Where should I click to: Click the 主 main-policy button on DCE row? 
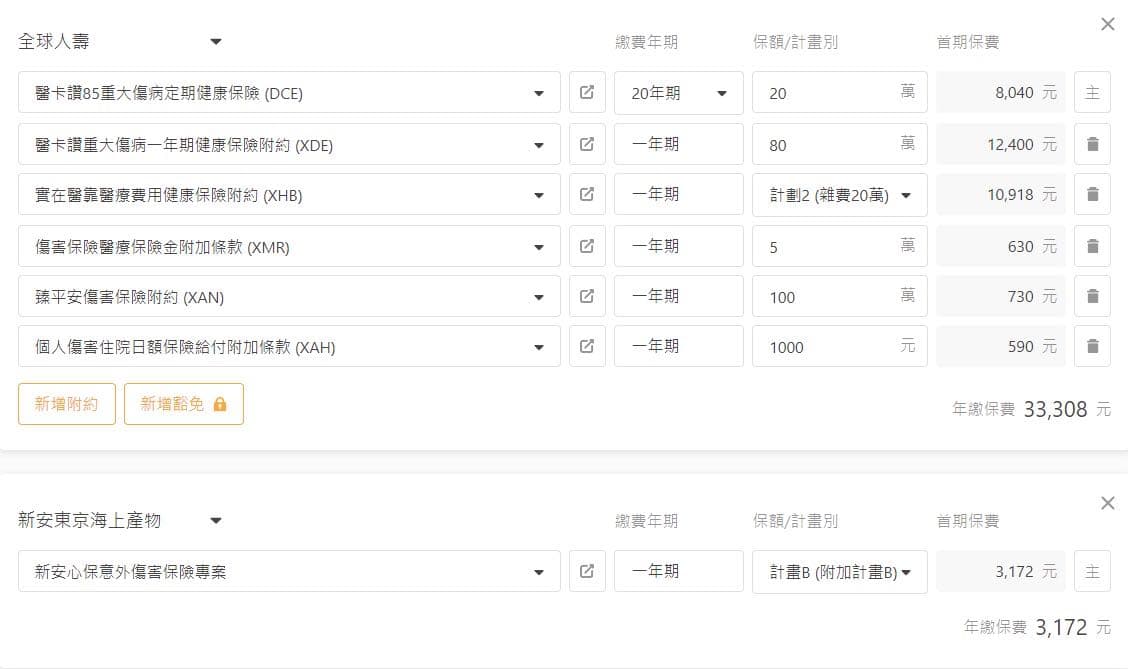[x=1092, y=93]
